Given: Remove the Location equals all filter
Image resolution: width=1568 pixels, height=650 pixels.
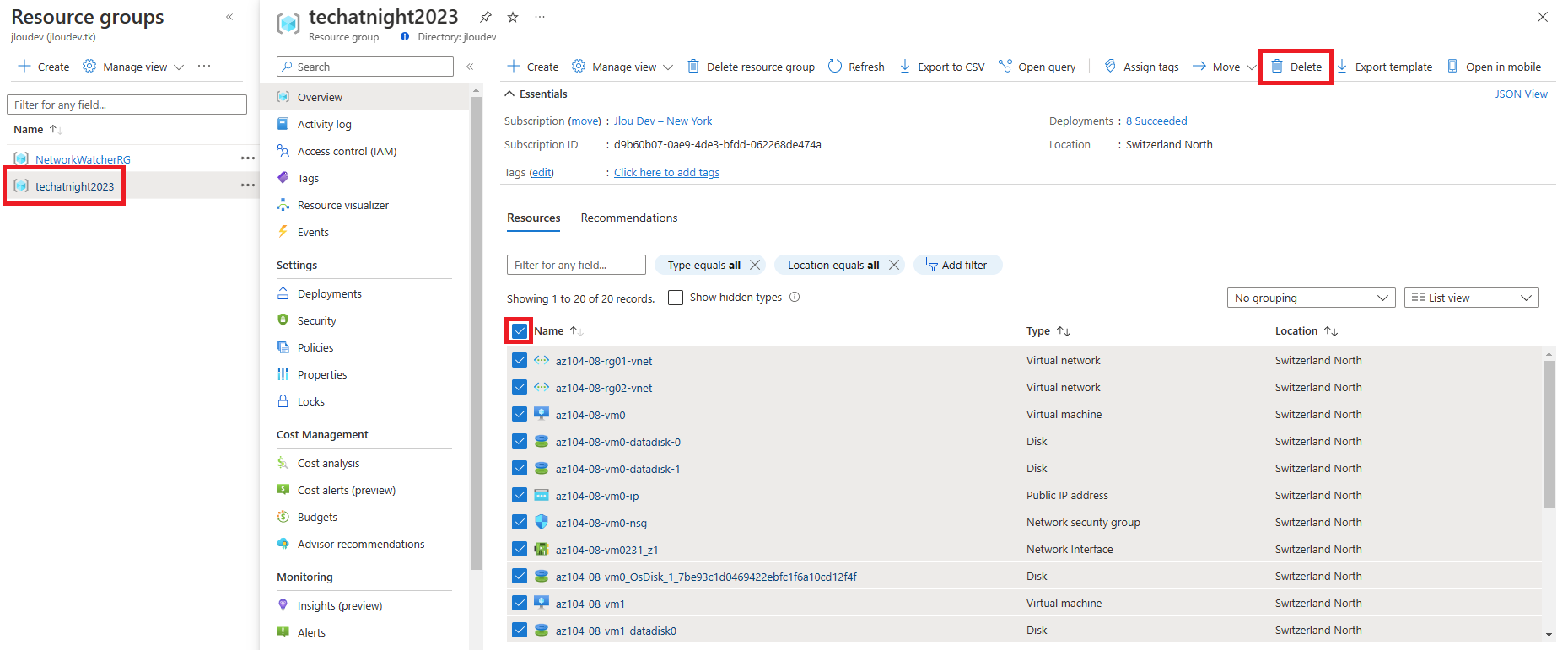Looking at the screenshot, I should [x=894, y=265].
